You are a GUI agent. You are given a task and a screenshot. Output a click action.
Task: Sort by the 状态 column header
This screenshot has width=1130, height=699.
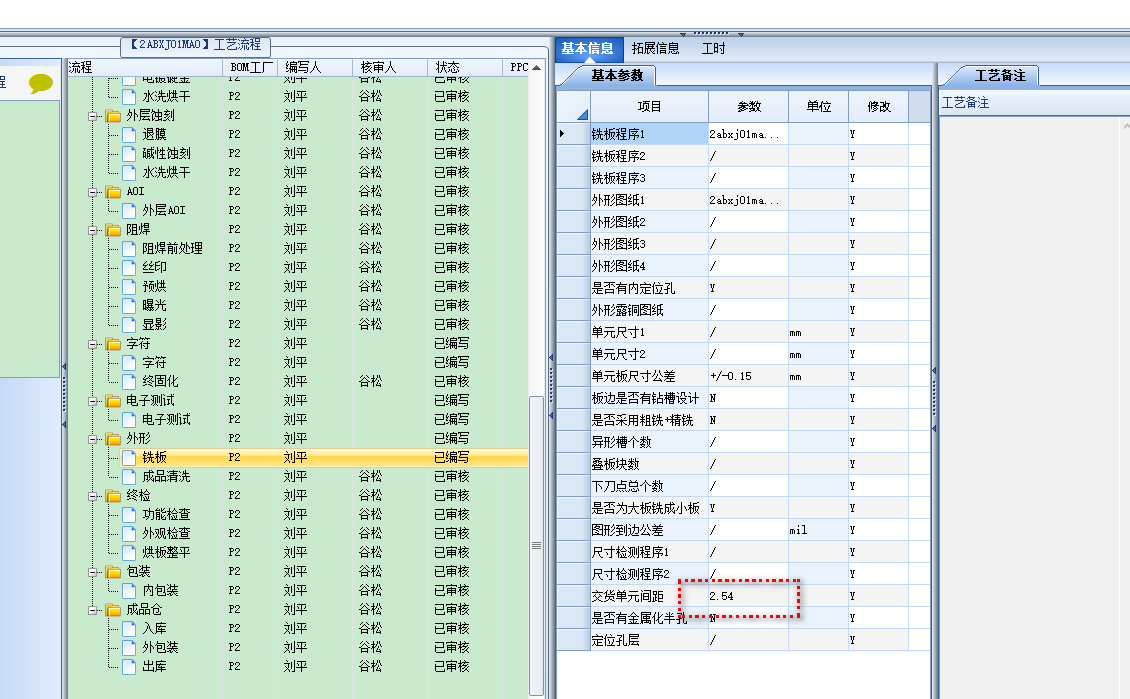point(465,67)
